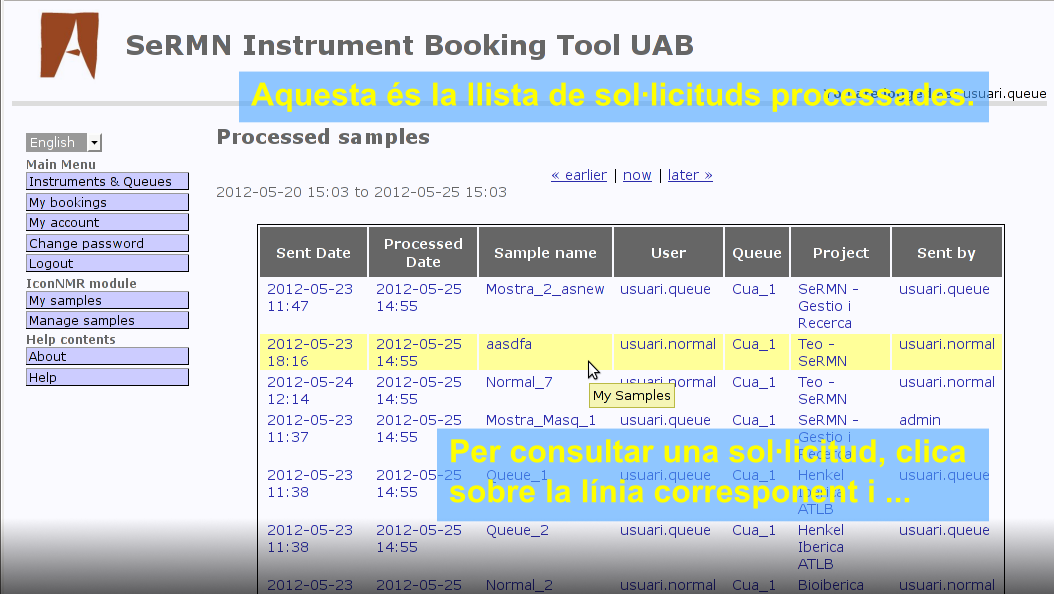Click the About menu button

pyautogui.click(x=108, y=356)
